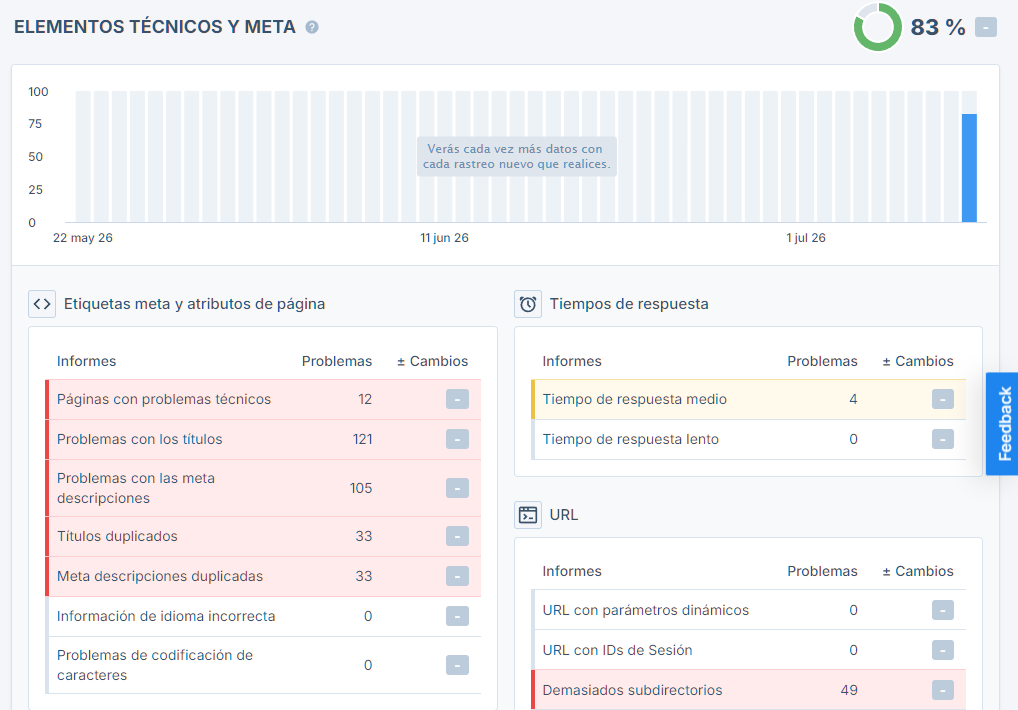
Task: Open Información de idioma incorrecta report
Action: point(263,616)
